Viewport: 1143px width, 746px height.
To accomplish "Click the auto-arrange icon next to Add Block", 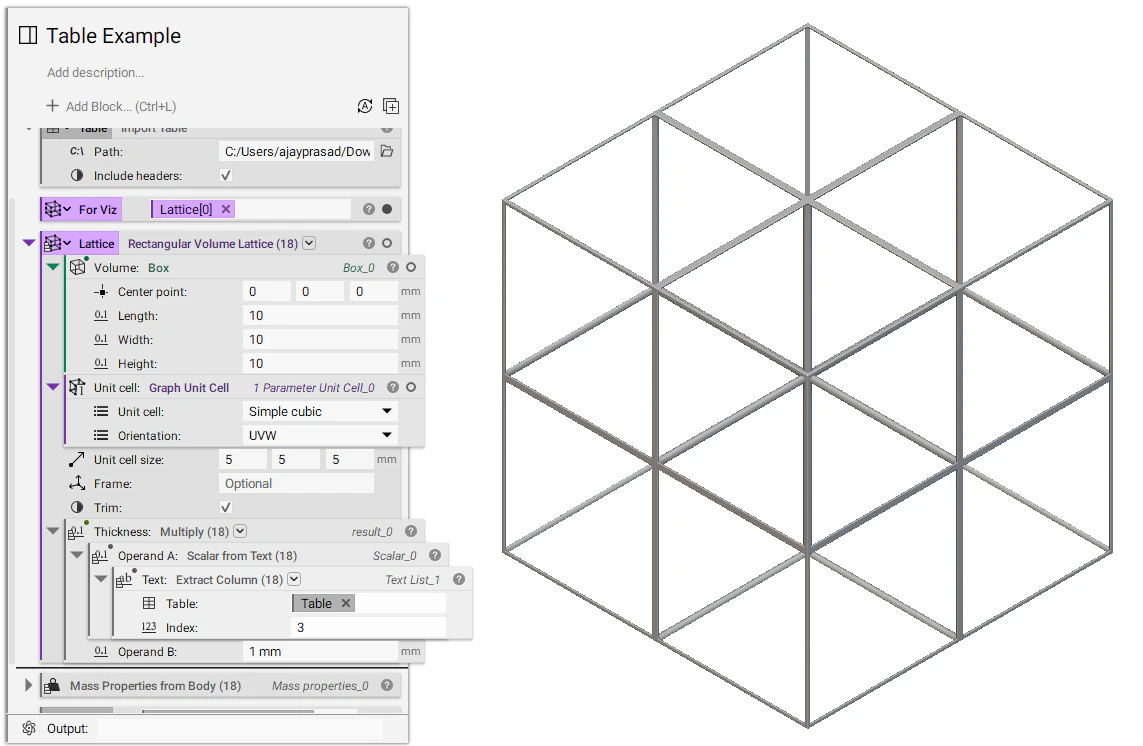I will coord(365,106).
